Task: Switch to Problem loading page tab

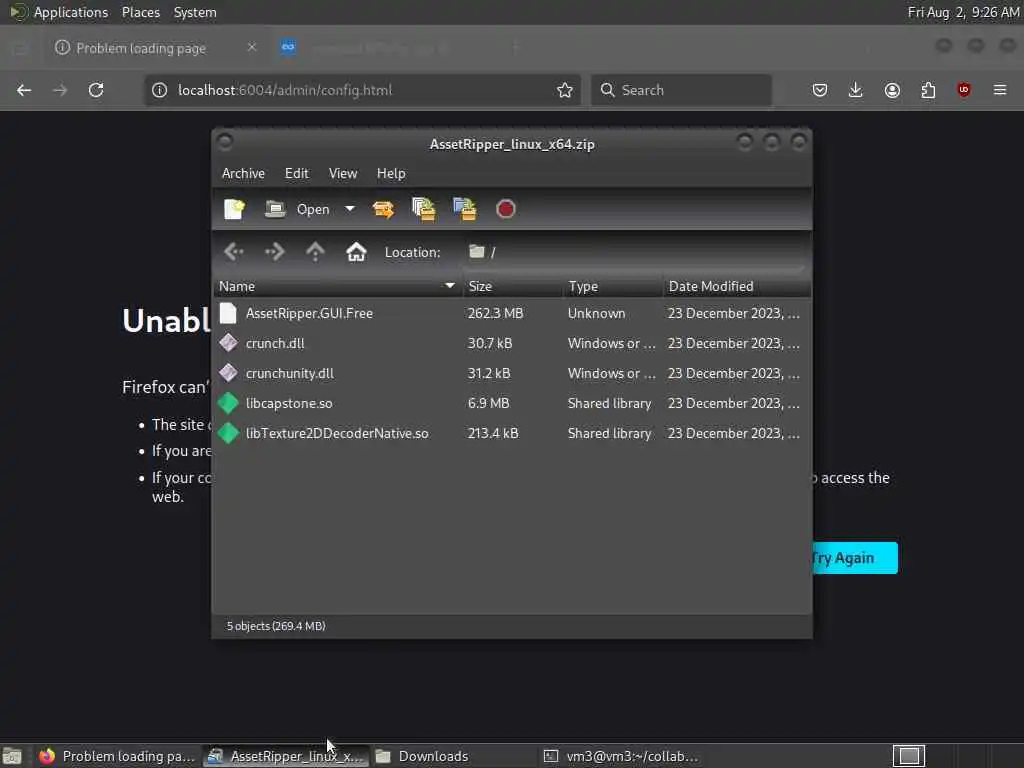Action: coord(153,48)
